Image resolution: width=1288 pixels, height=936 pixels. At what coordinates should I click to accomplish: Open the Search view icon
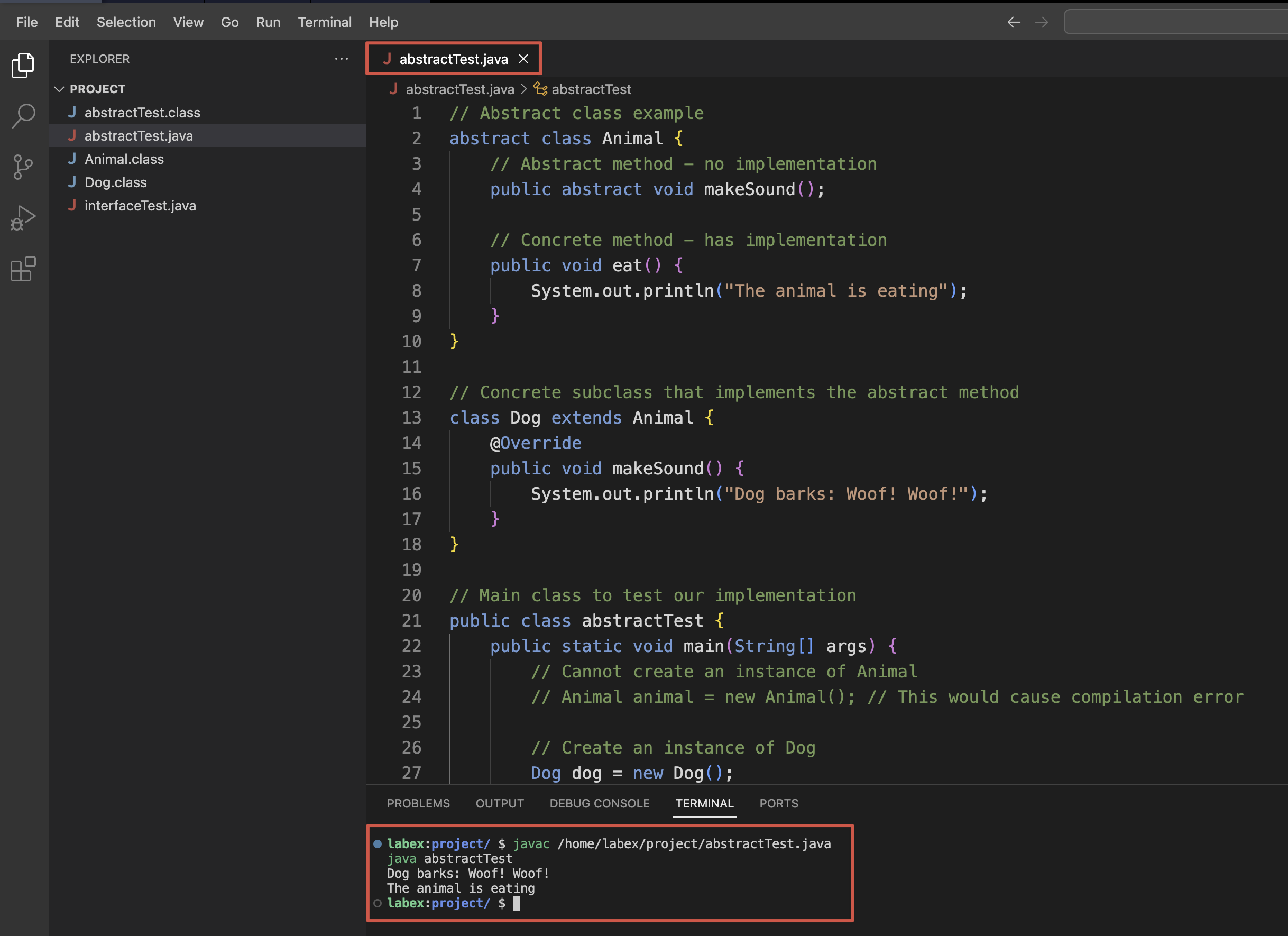click(x=23, y=115)
